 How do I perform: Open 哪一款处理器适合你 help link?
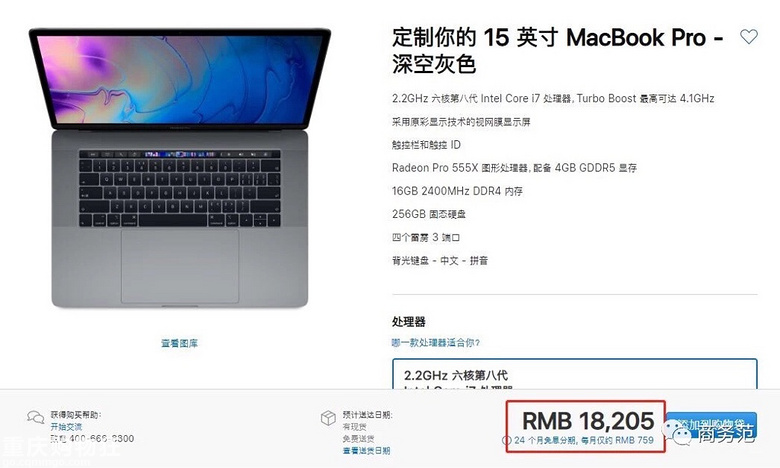coord(436,342)
